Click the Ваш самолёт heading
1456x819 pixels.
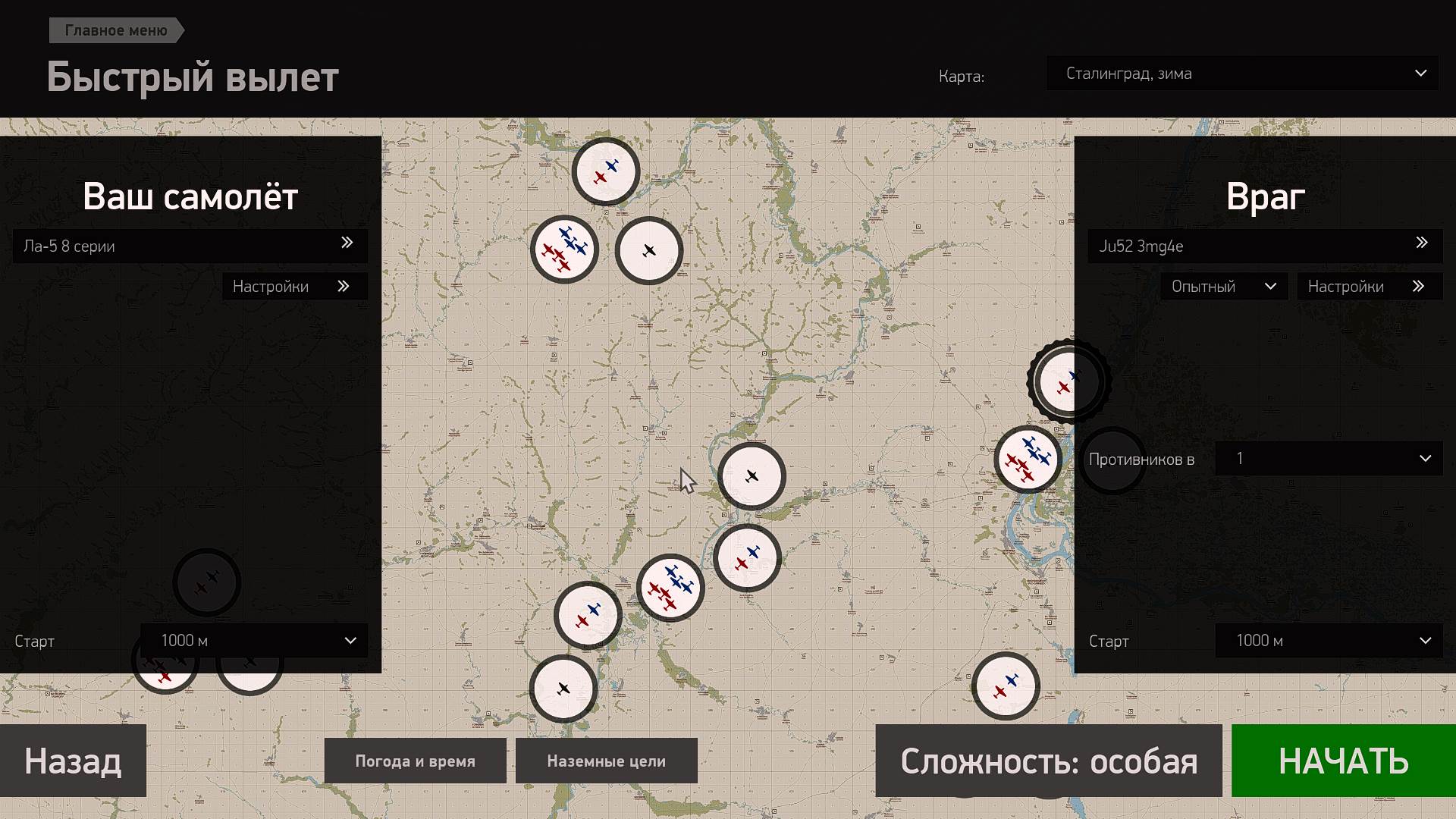tap(190, 196)
